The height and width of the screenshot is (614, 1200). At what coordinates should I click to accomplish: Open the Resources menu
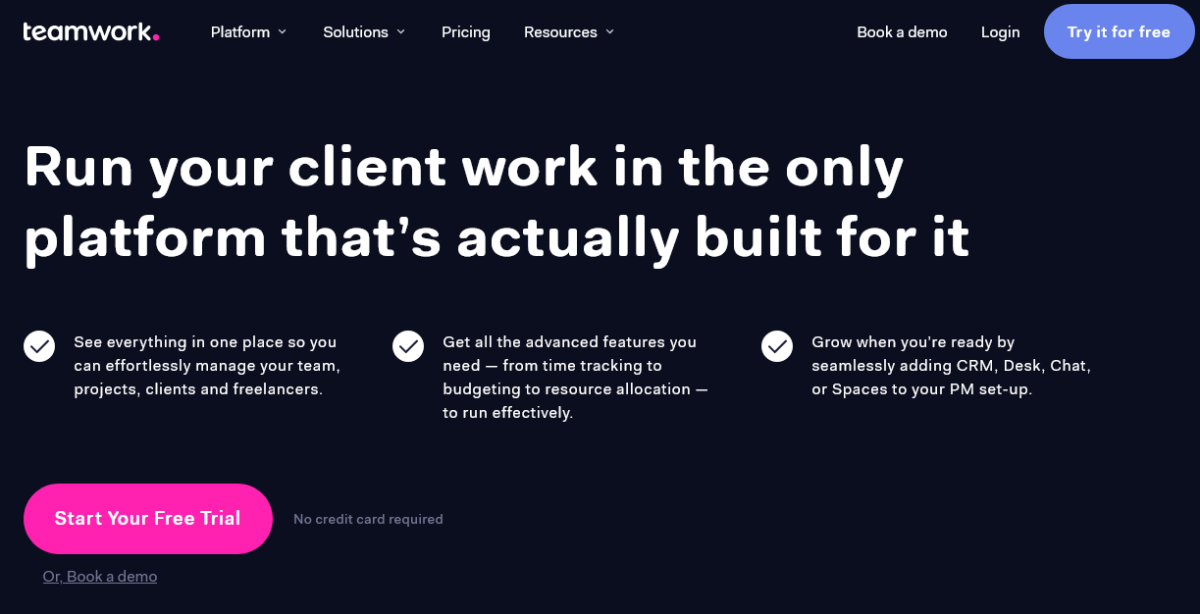(569, 32)
